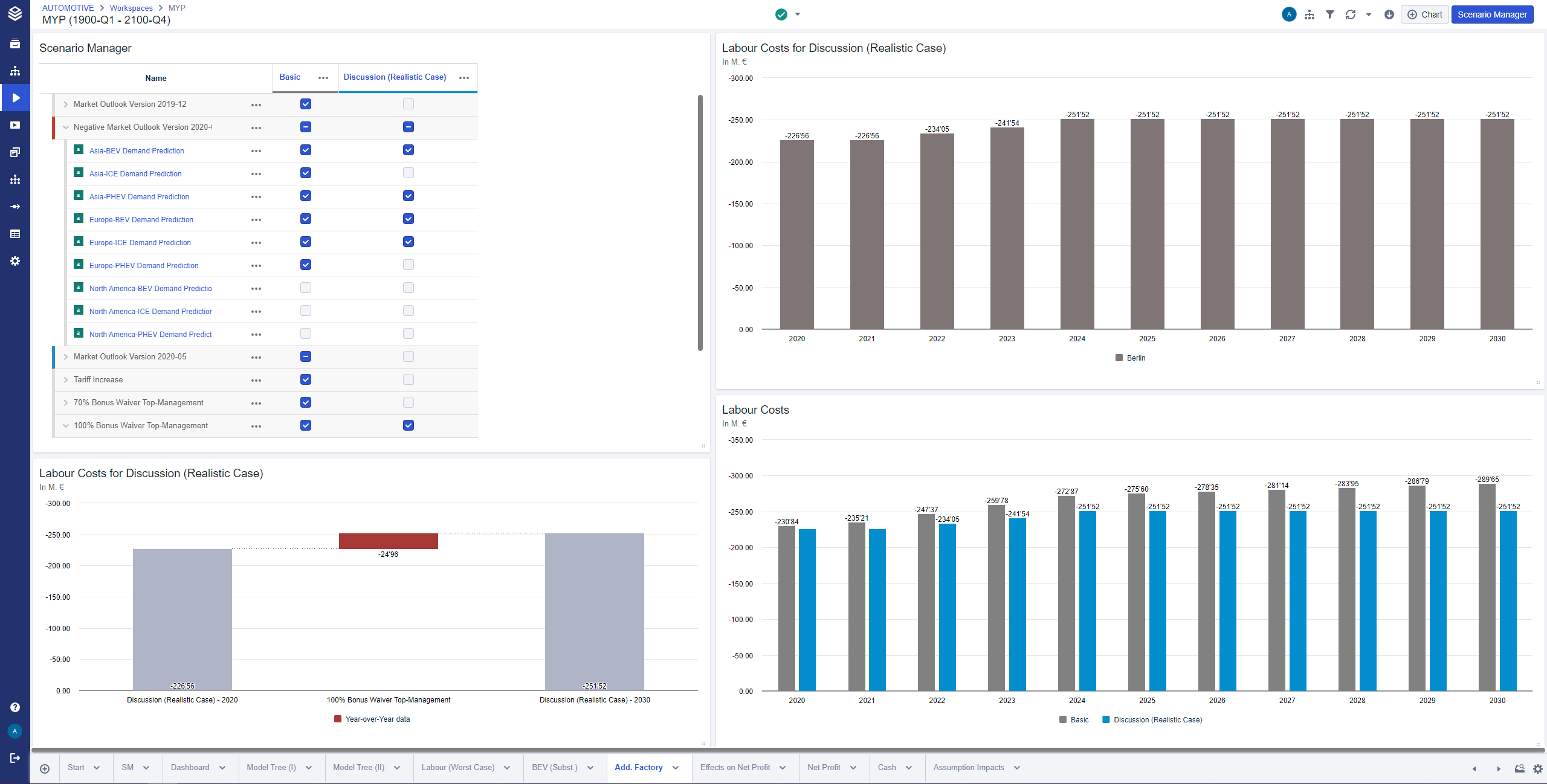Open sheet settings gear at bottom right
Screen dimensions: 1547x784
click(1537, 768)
